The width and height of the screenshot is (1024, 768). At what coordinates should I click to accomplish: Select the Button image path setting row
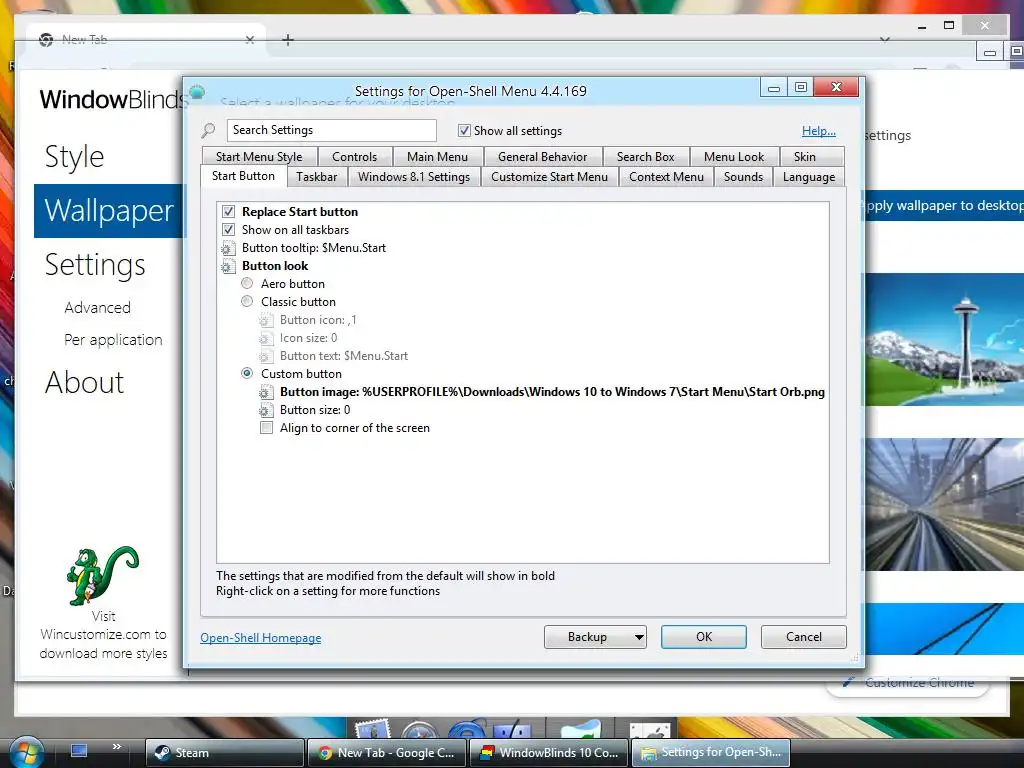pyautogui.click(x=552, y=392)
